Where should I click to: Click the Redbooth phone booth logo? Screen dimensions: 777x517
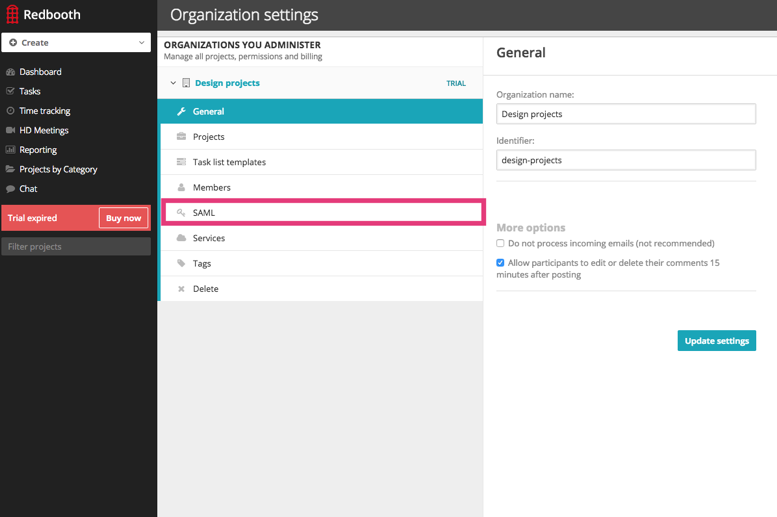[13, 15]
